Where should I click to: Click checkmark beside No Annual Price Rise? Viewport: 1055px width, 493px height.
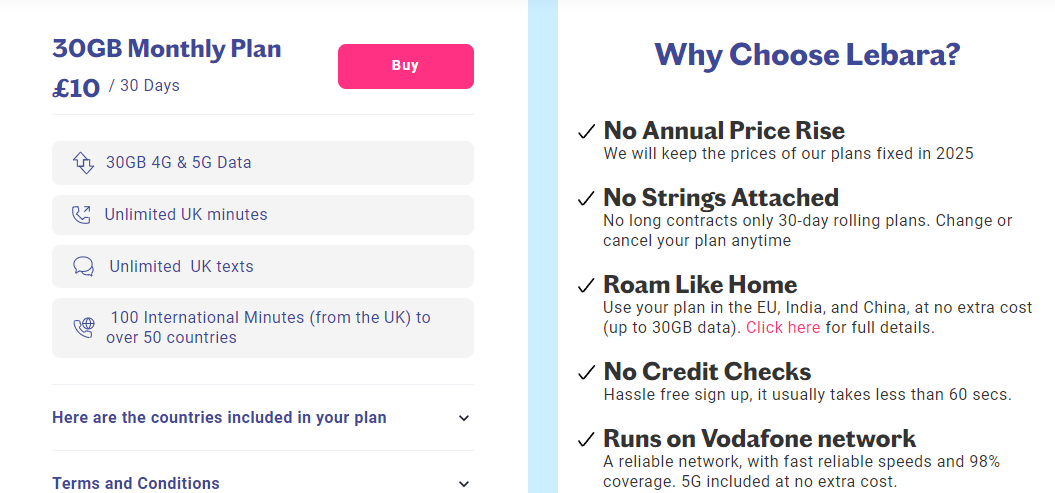point(587,132)
